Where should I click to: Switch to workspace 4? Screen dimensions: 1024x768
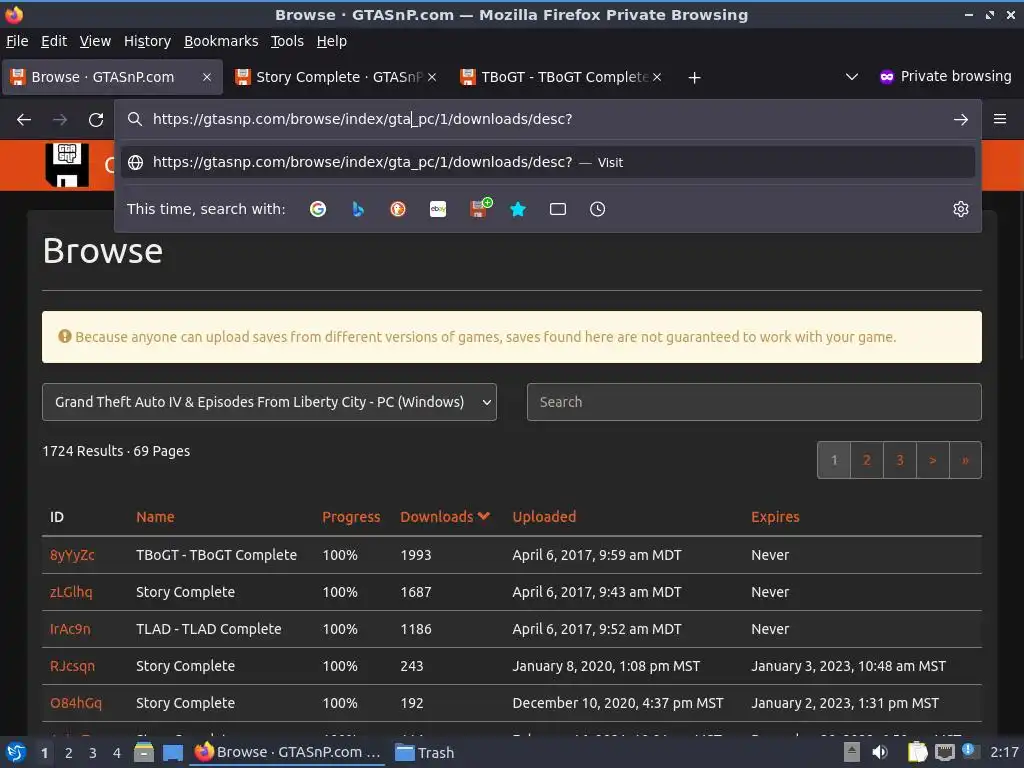[117, 753]
